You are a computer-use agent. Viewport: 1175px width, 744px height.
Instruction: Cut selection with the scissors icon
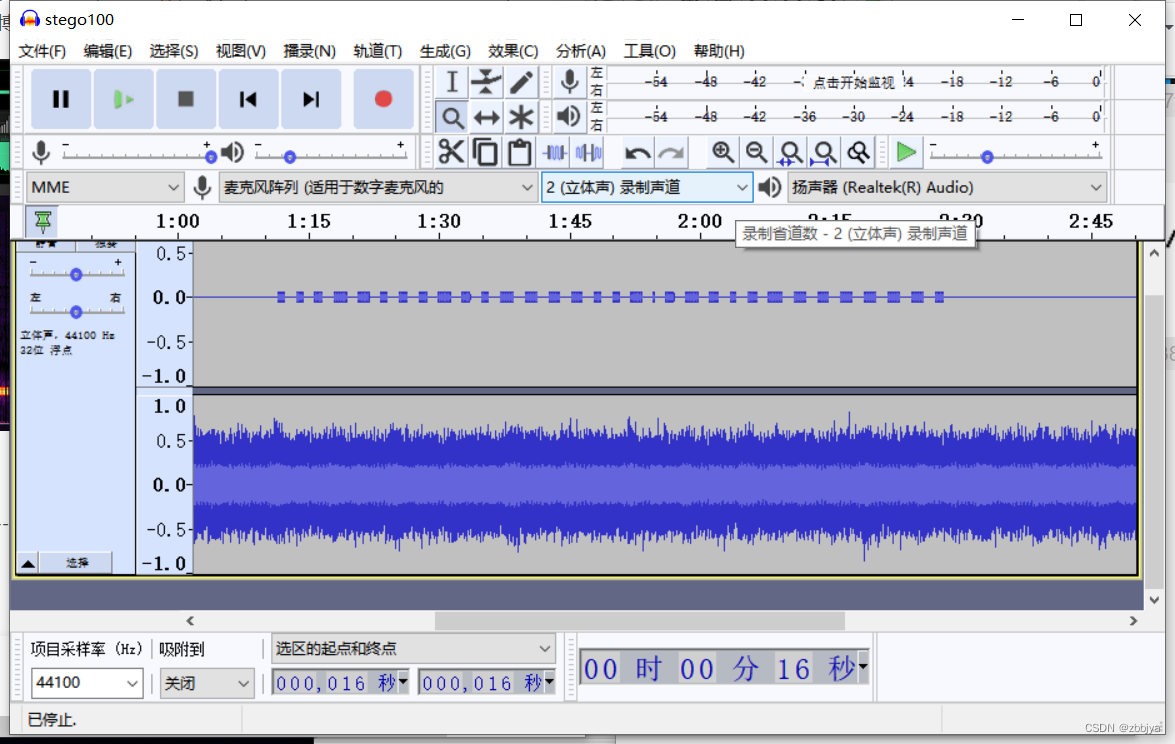click(451, 152)
